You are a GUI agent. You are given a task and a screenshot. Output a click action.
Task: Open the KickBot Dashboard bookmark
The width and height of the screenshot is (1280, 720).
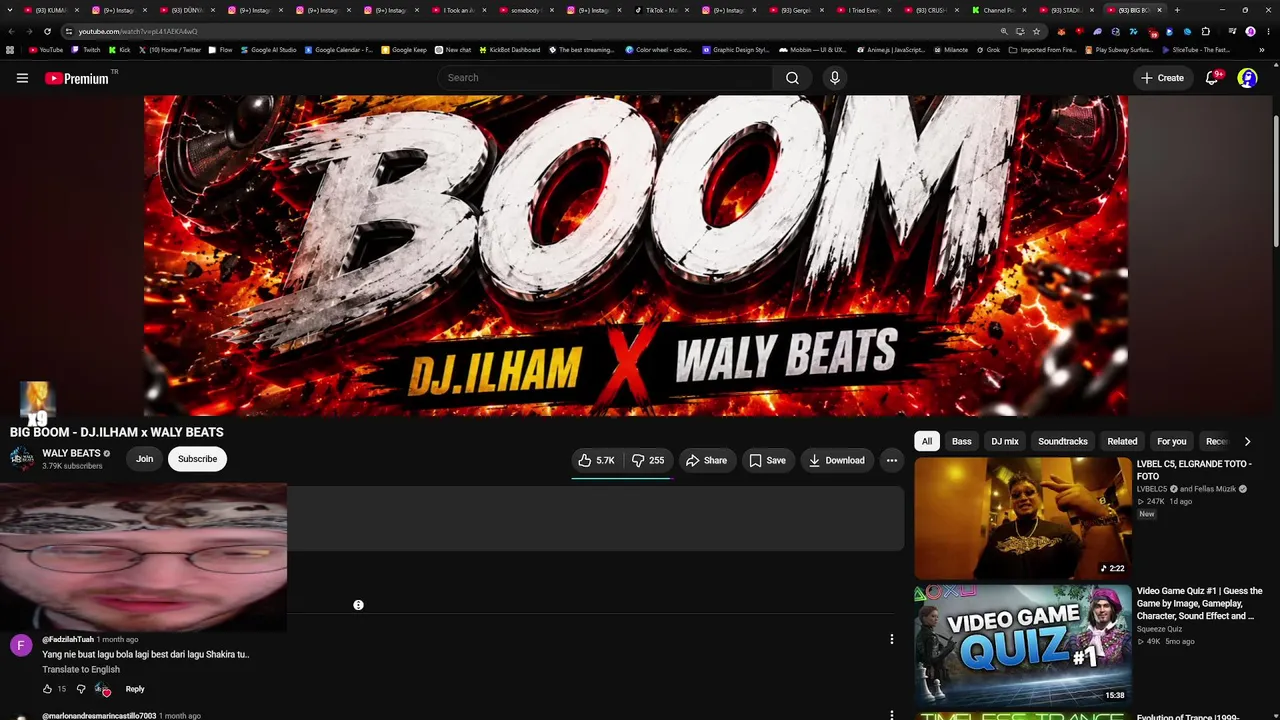click(510, 50)
